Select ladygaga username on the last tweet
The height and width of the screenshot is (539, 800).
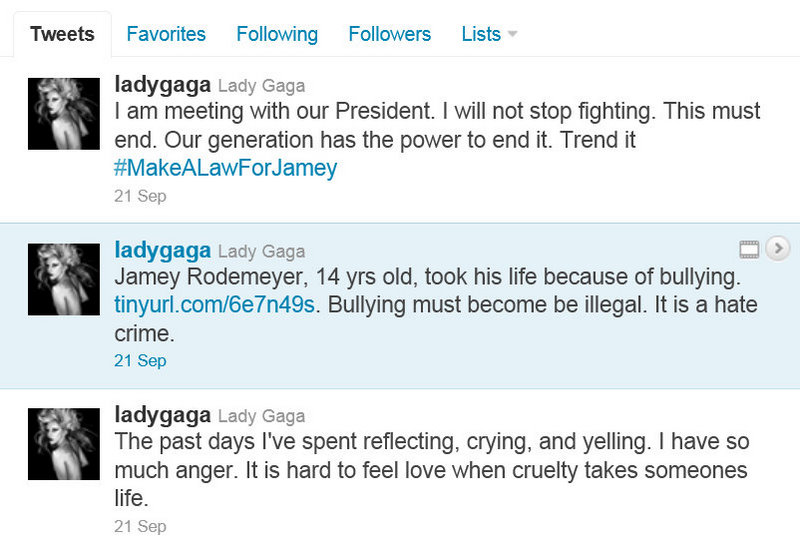coord(163,415)
